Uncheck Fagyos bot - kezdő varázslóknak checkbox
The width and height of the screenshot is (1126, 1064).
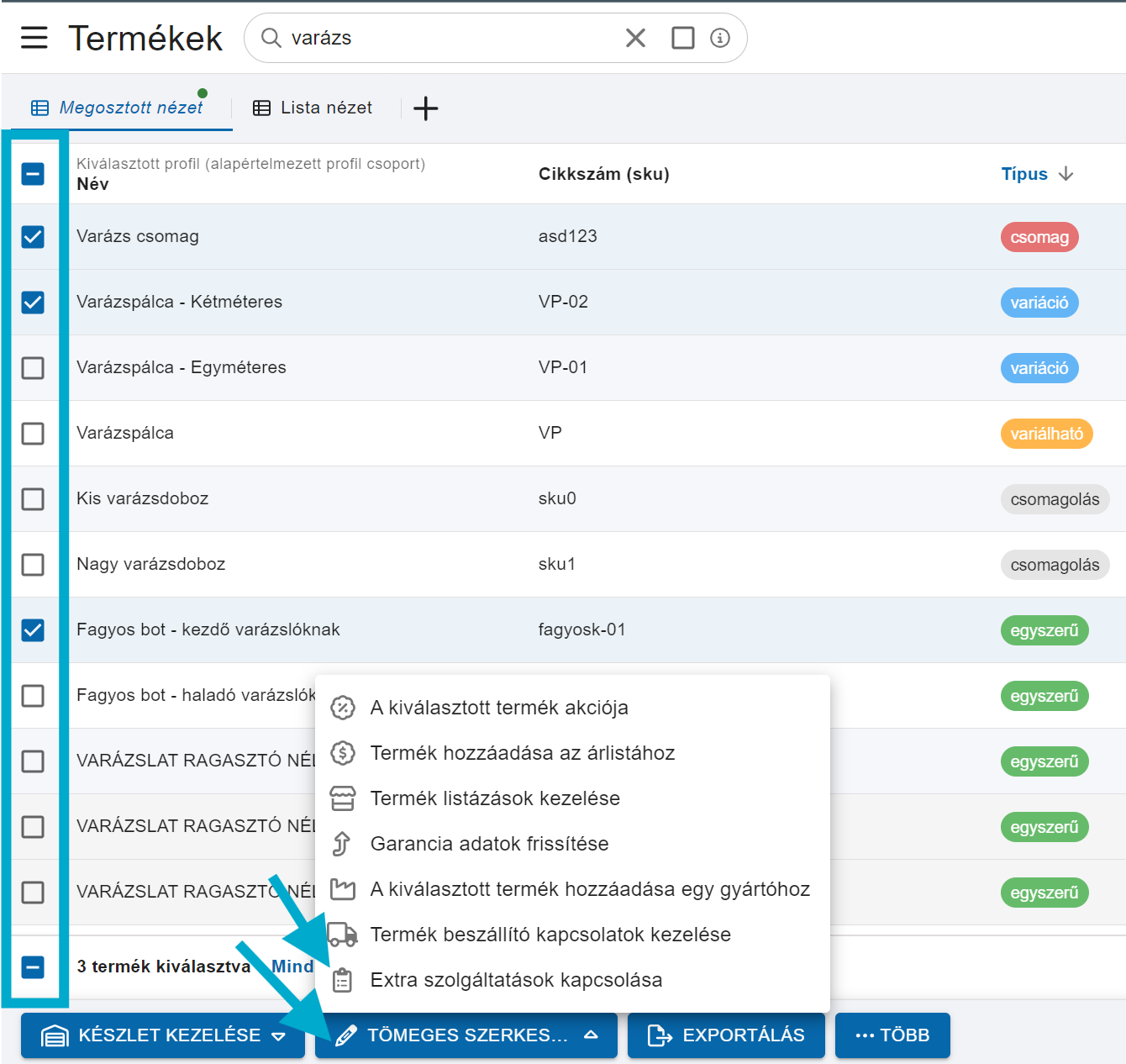tap(33, 630)
